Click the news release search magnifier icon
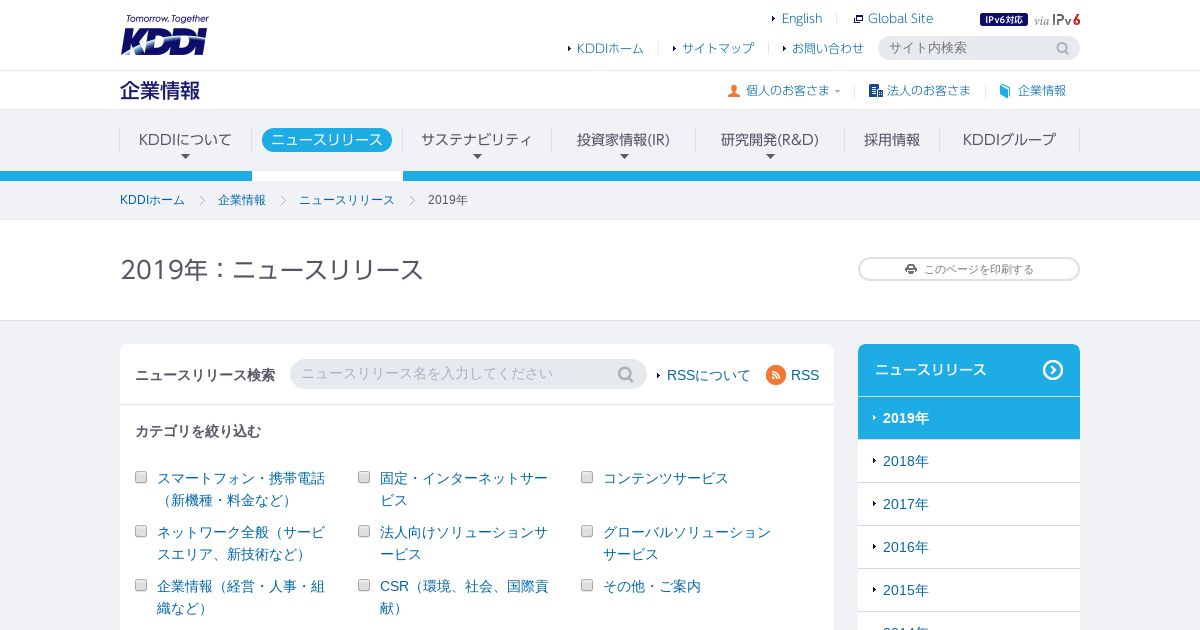Image resolution: width=1200 pixels, height=630 pixels. point(626,374)
